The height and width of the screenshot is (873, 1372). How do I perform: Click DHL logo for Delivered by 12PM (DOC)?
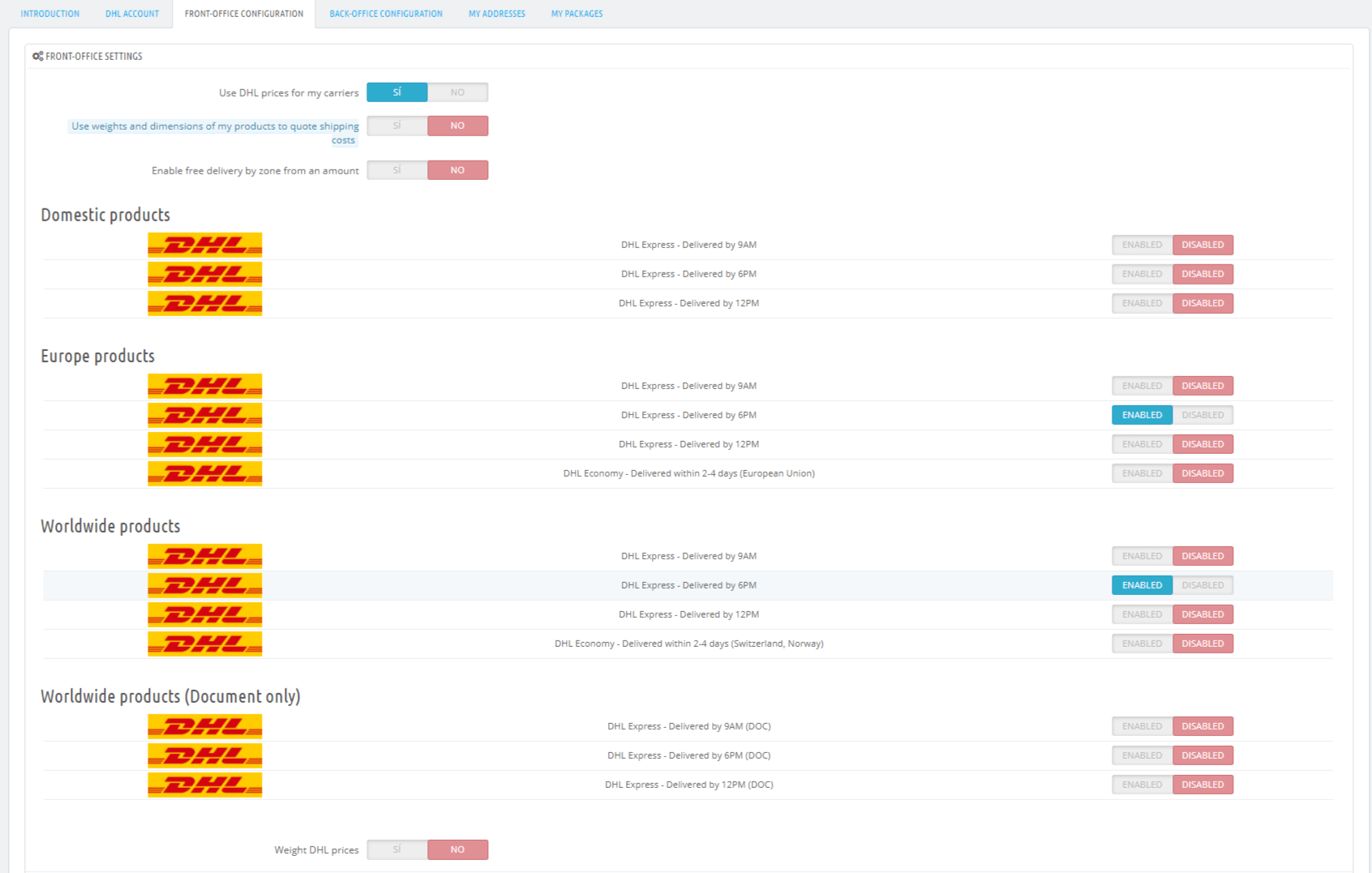[x=204, y=785]
